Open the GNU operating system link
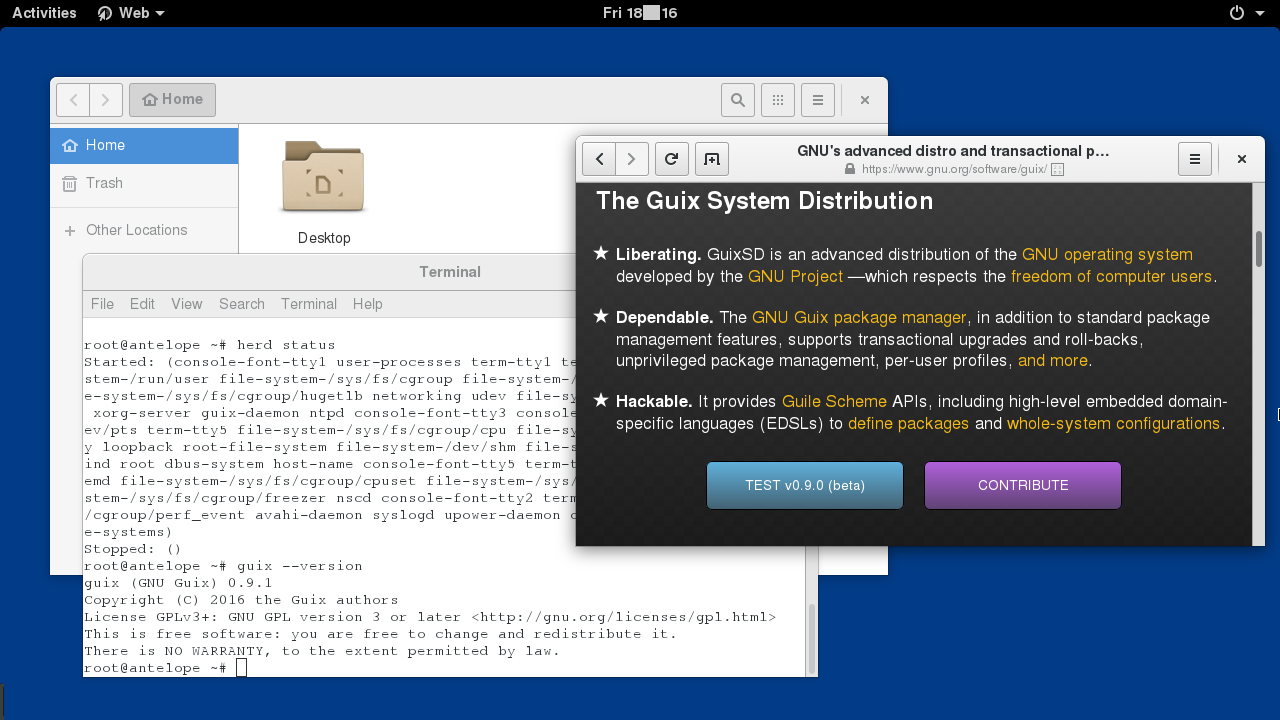 pos(1107,254)
